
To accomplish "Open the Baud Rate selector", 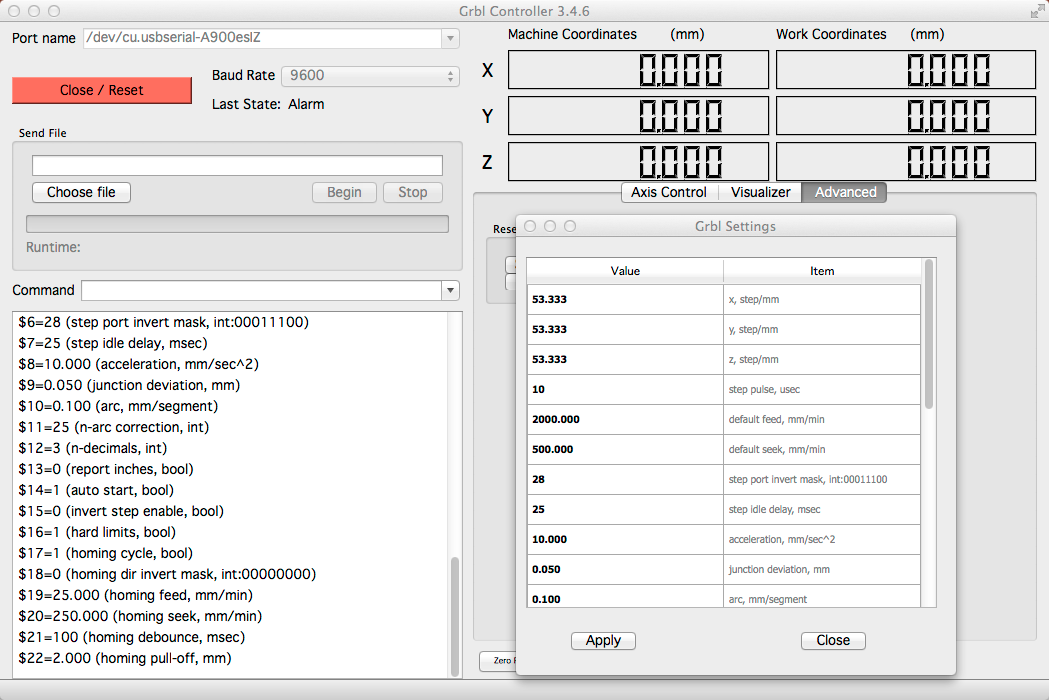I will point(371,76).
